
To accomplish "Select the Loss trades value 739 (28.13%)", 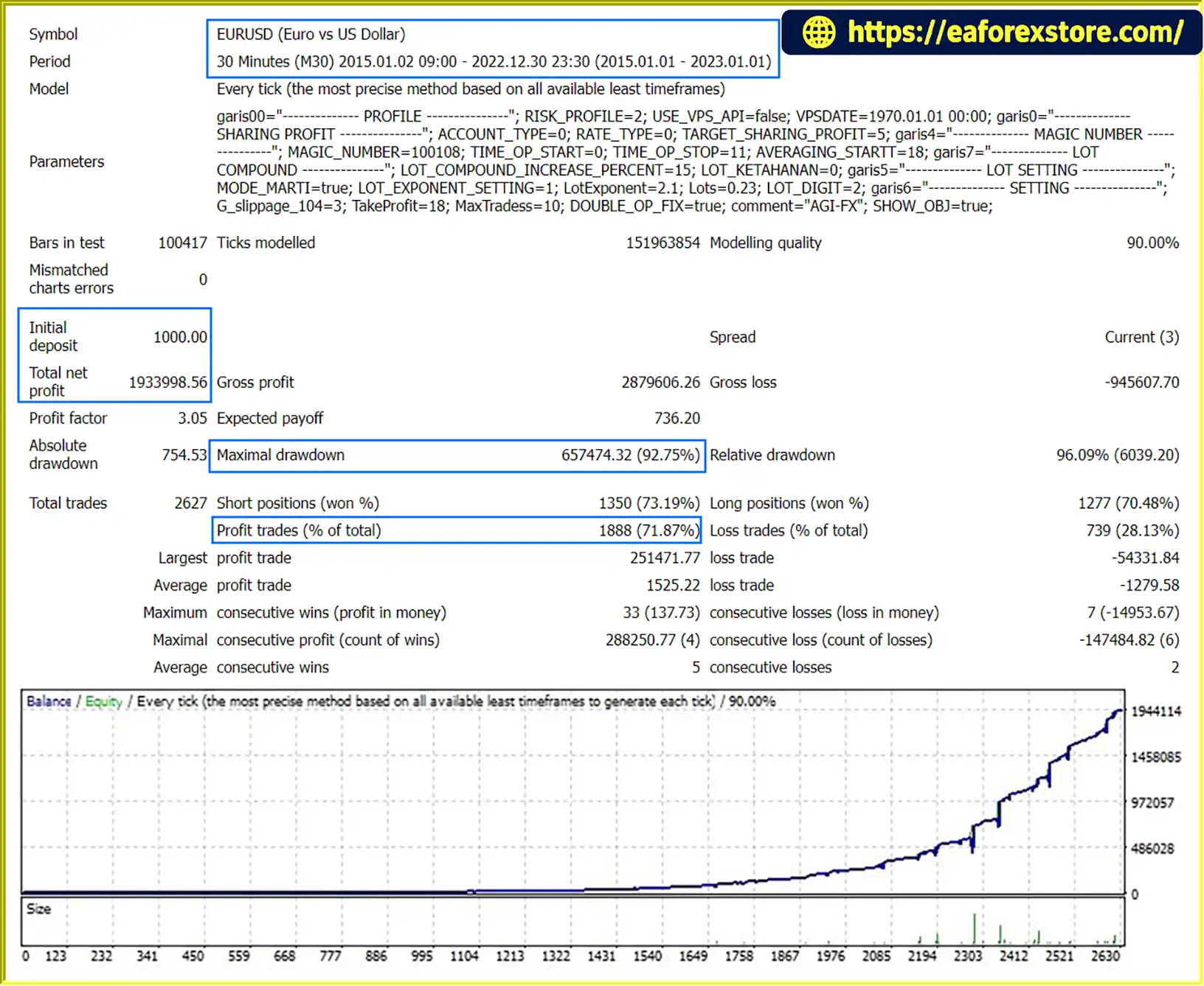I will (1132, 530).
